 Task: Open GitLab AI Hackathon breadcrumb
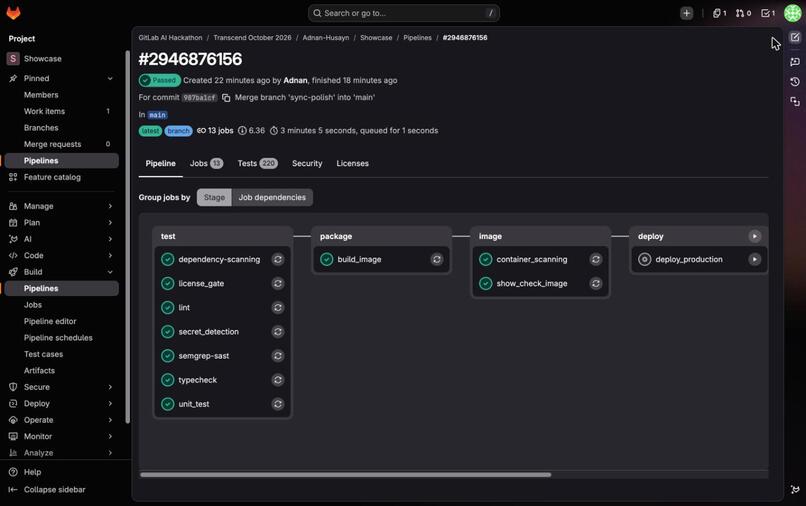pyautogui.click(x=170, y=38)
